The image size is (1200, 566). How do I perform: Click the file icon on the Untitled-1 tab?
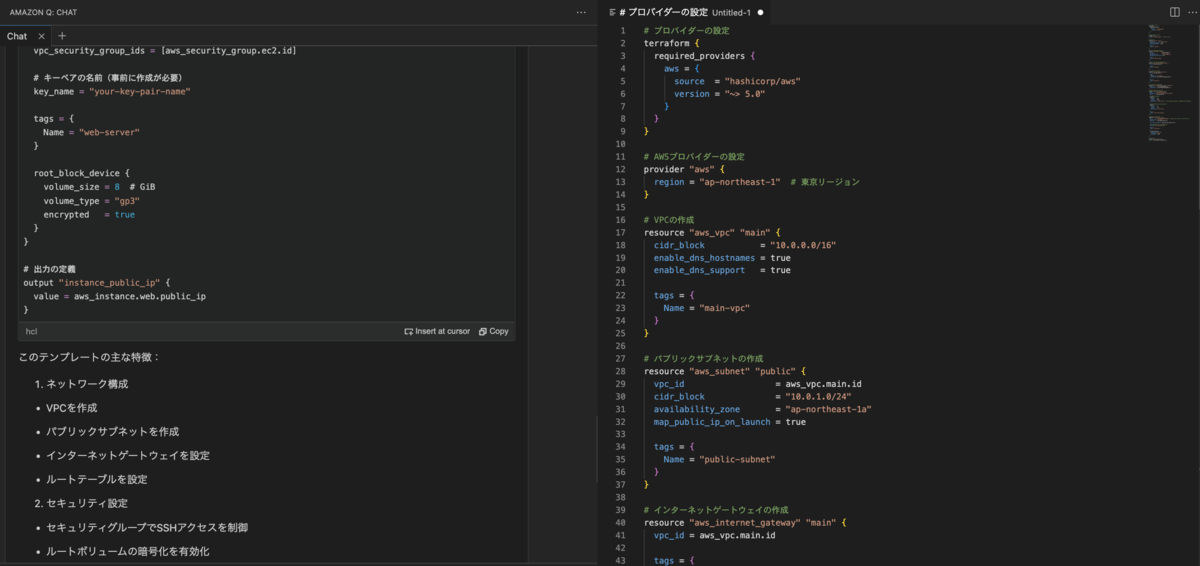tap(612, 12)
